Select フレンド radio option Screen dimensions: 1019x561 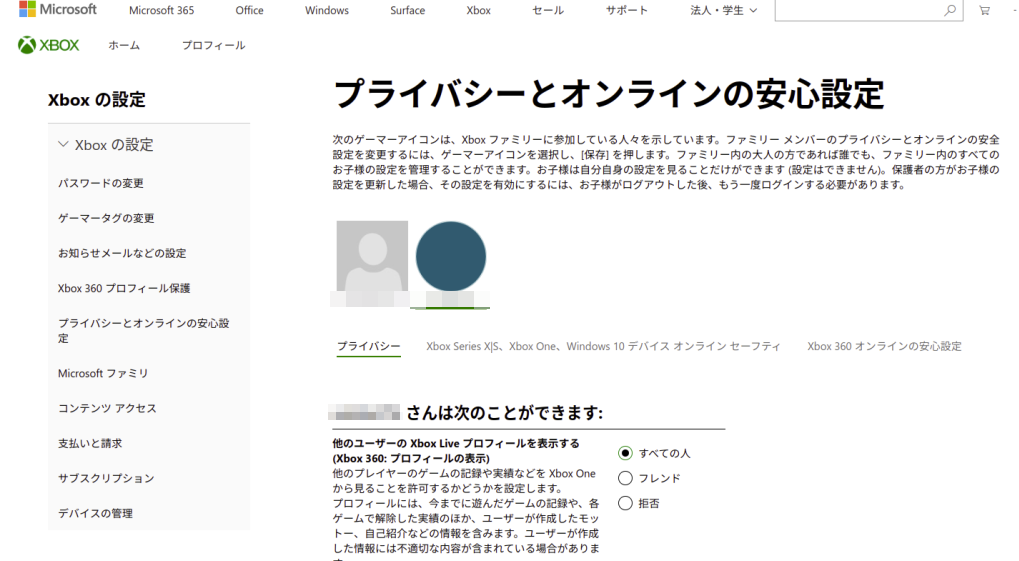625,478
